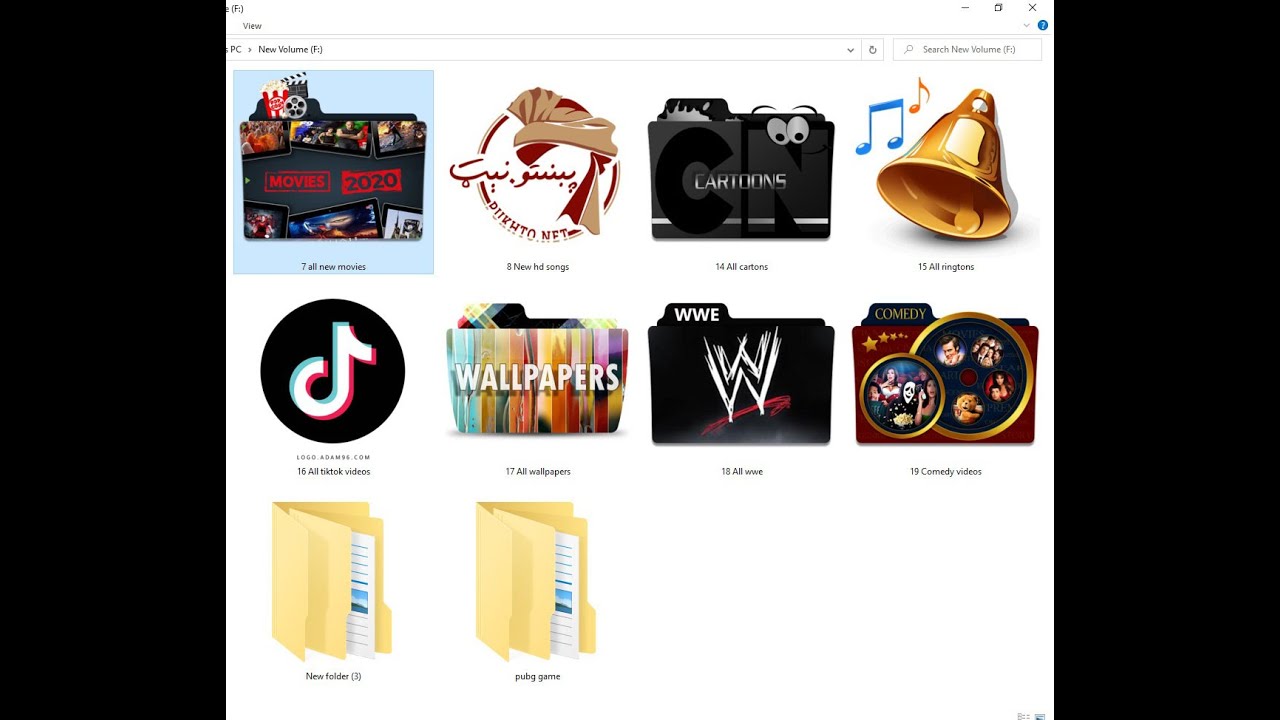Click the Search New Volume field

click(967, 49)
